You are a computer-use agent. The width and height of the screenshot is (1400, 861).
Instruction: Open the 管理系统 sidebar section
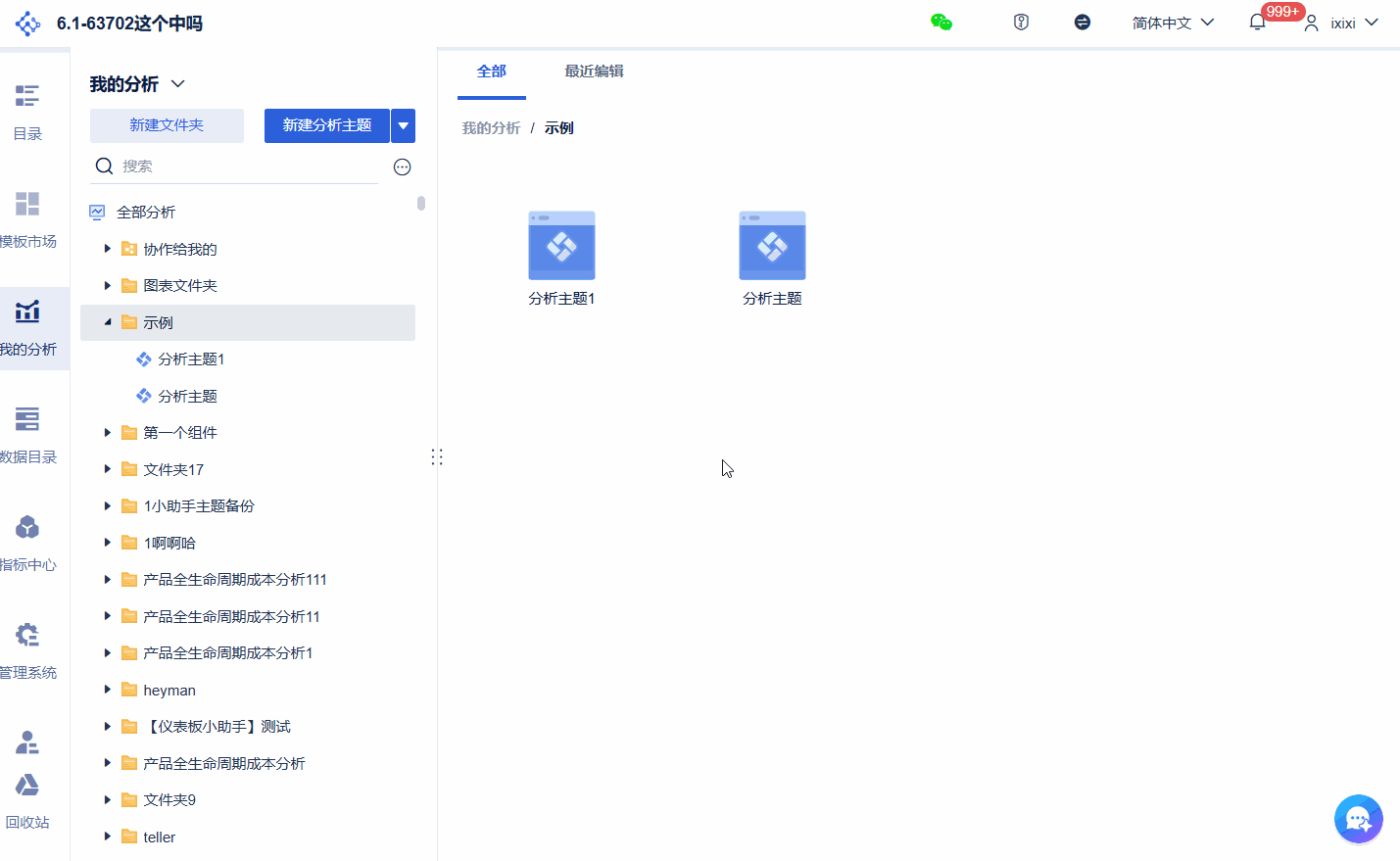27,650
